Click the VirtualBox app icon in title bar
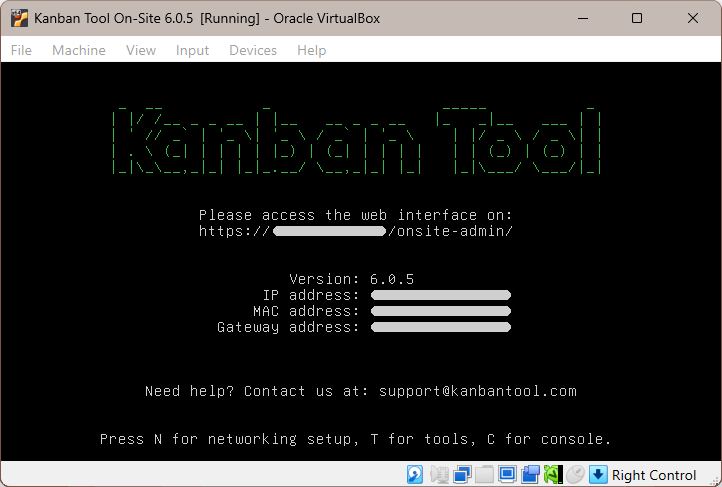This screenshot has width=722, height=487. click(x=19, y=18)
